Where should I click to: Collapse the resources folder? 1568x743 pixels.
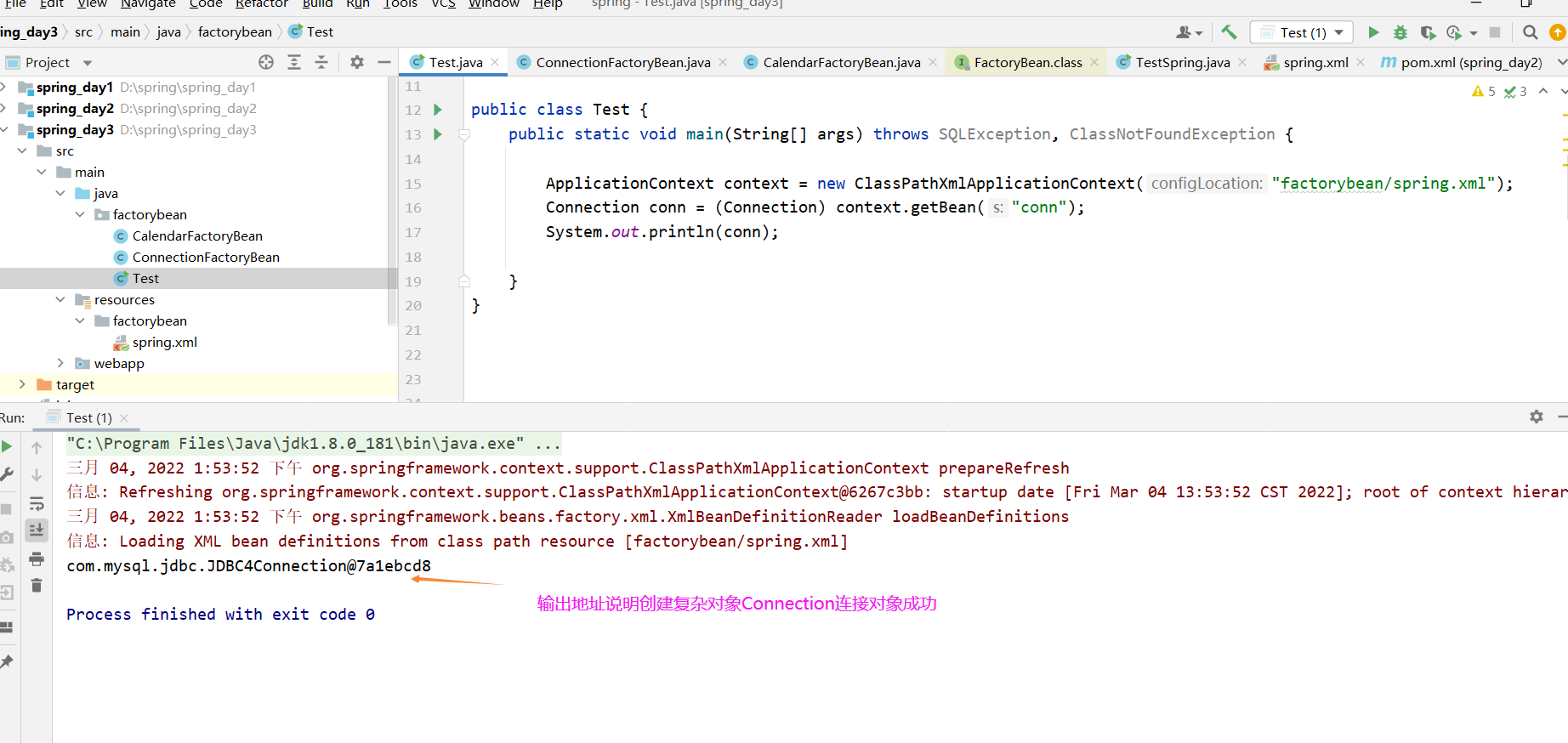pos(60,299)
